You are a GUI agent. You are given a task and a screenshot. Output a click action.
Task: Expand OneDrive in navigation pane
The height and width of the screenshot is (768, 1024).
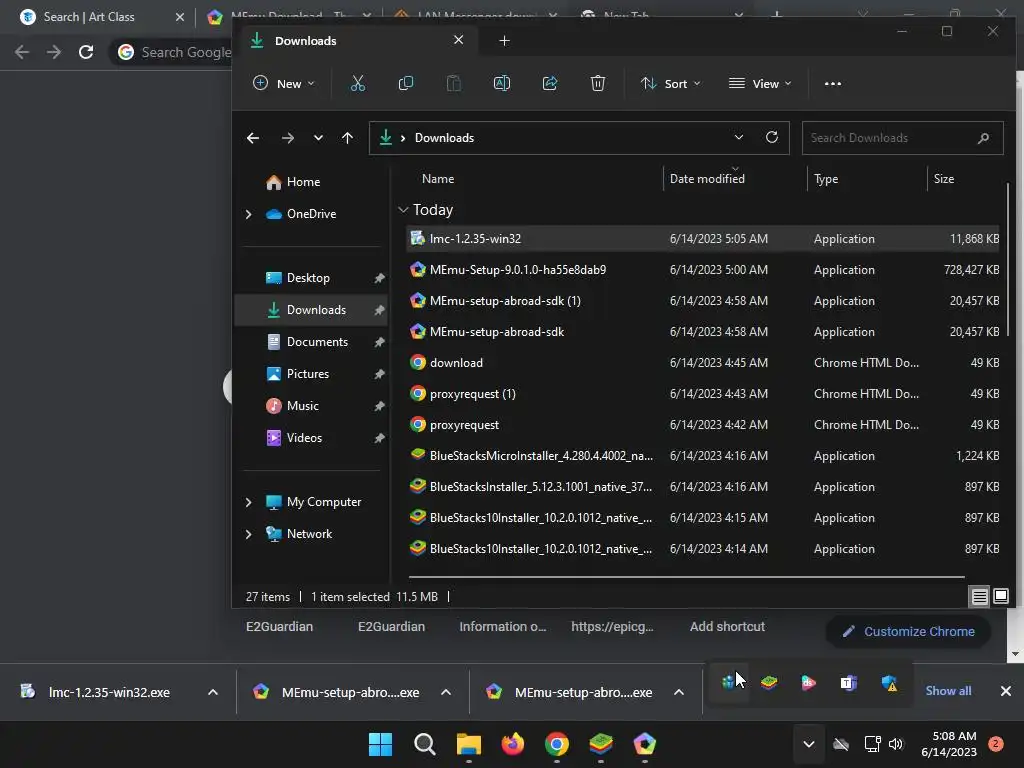[x=248, y=214]
